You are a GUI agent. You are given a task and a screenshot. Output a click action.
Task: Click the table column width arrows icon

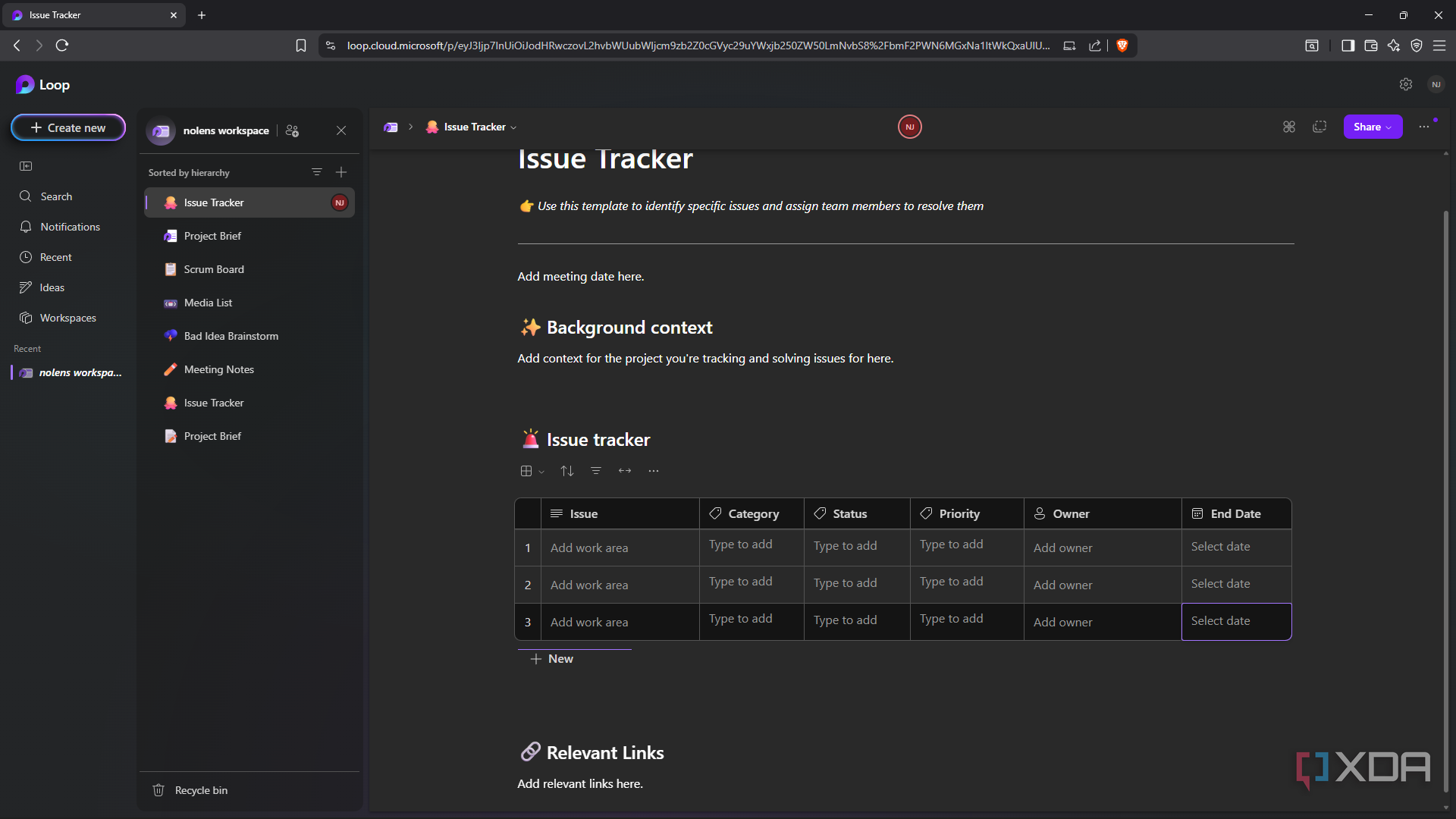[625, 471]
